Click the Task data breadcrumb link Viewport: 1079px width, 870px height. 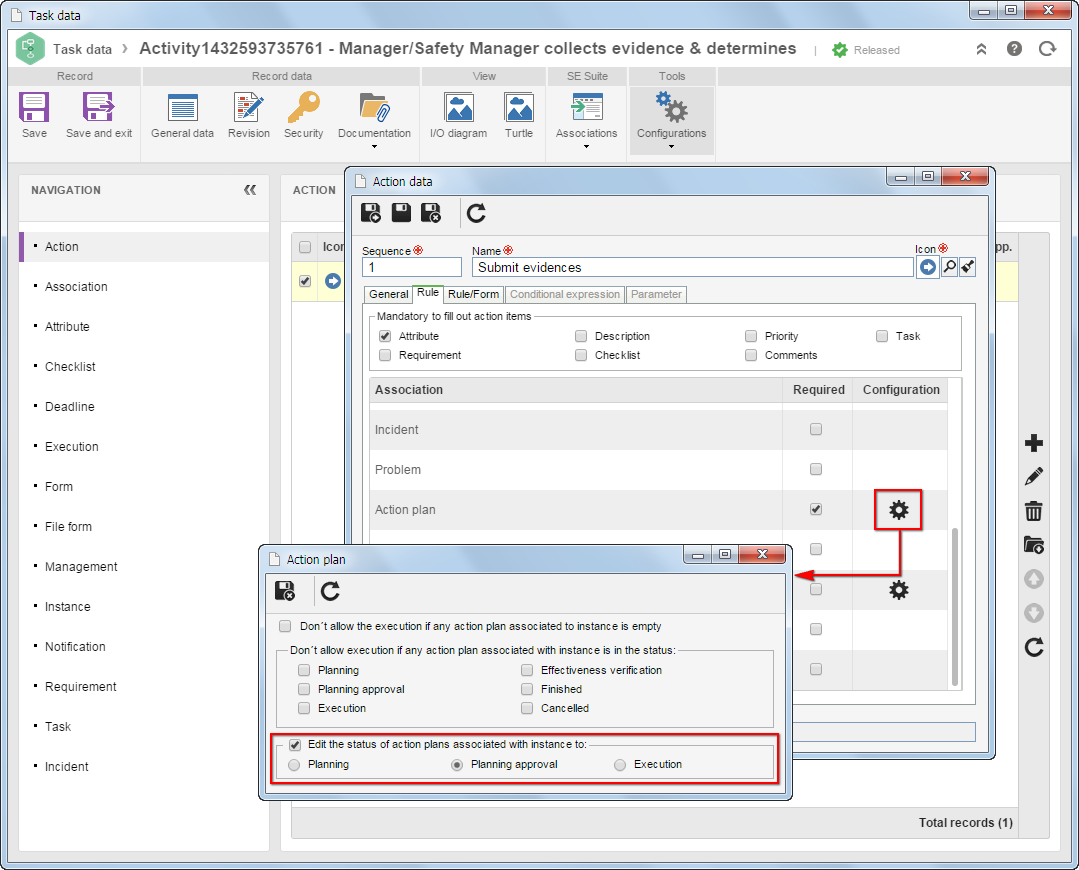pyautogui.click(x=82, y=49)
